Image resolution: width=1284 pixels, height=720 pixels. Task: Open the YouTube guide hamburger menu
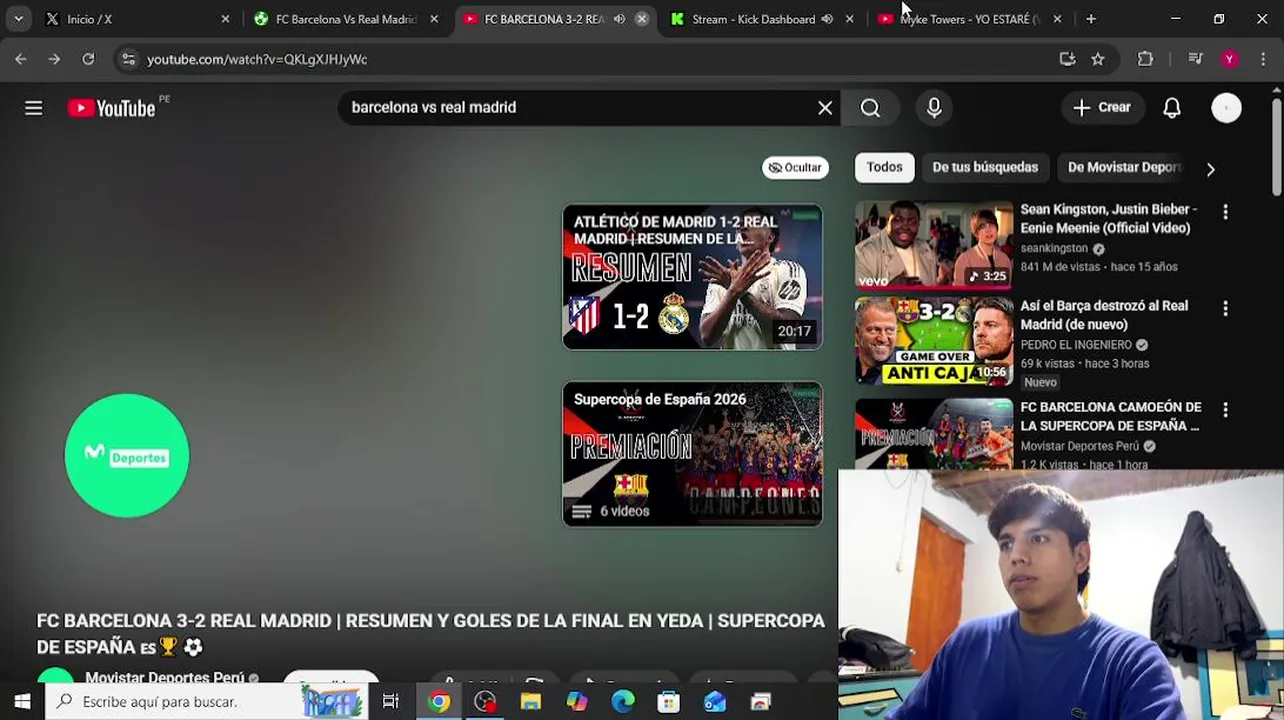(34, 108)
